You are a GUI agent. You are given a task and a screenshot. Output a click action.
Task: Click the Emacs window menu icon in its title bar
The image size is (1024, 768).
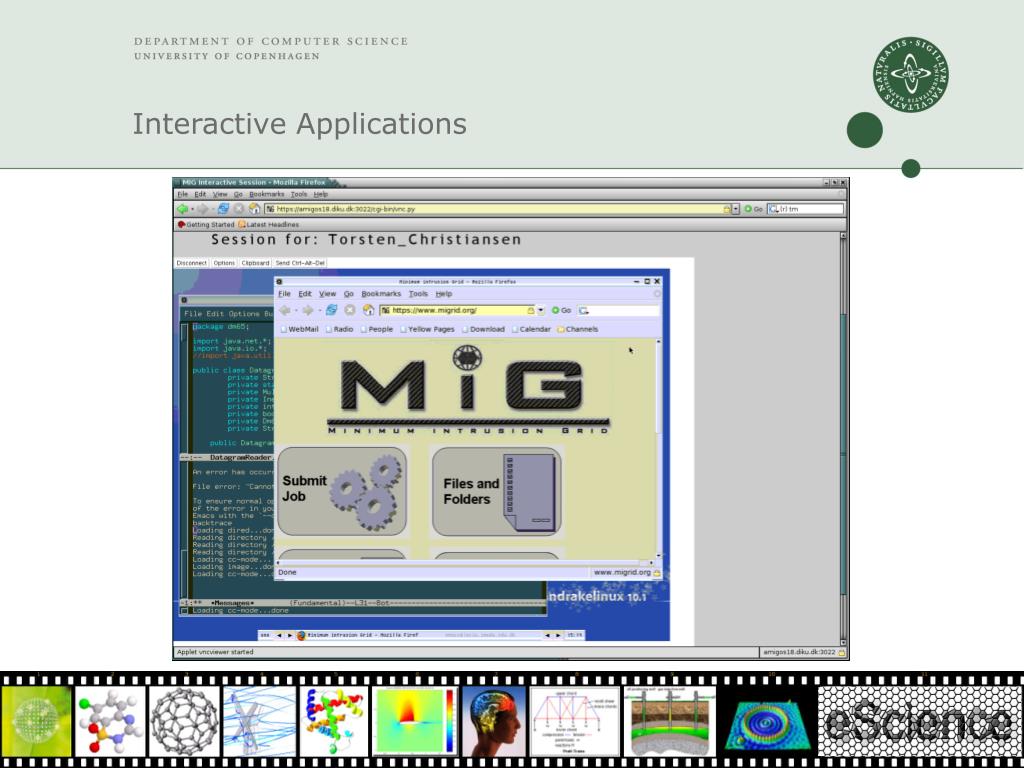[x=184, y=300]
